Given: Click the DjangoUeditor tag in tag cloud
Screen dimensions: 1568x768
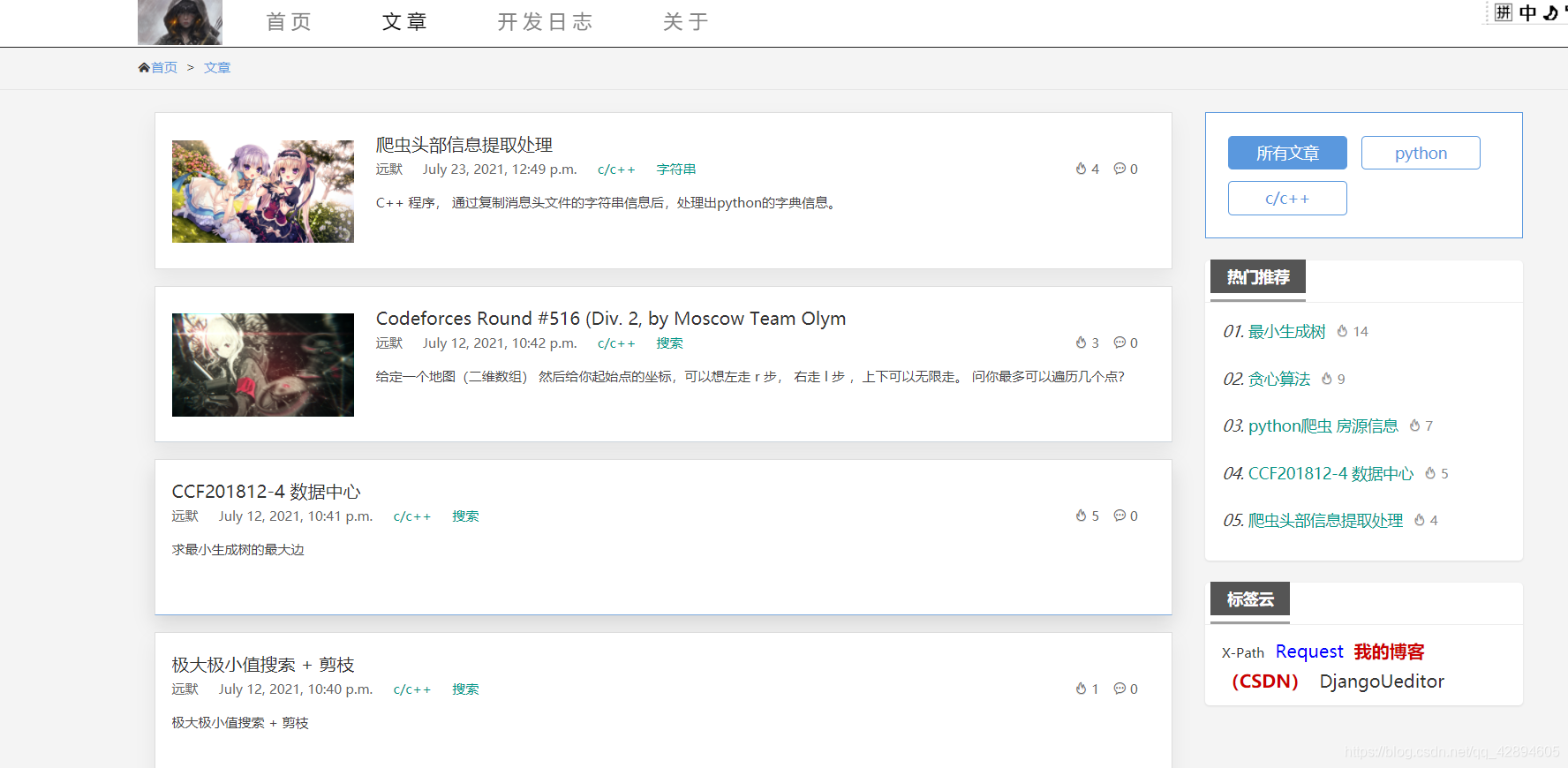Looking at the screenshot, I should point(1382,681).
